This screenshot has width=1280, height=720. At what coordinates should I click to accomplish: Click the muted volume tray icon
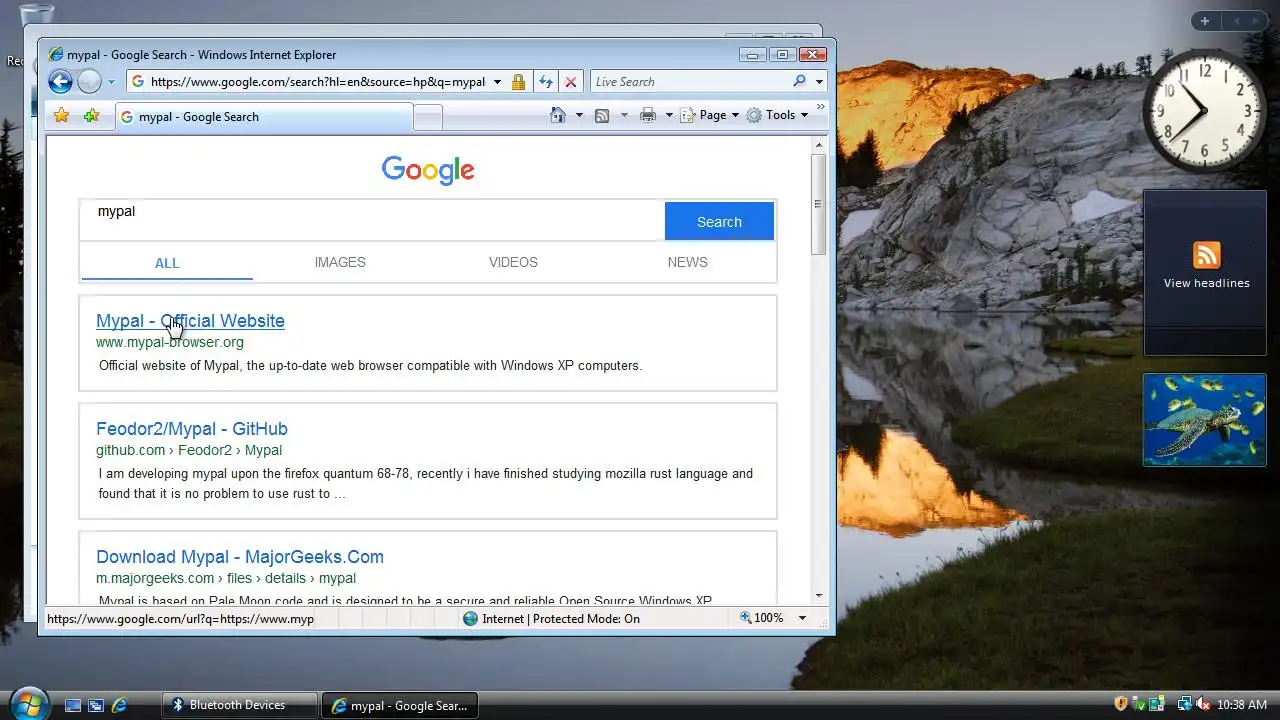(x=1203, y=704)
